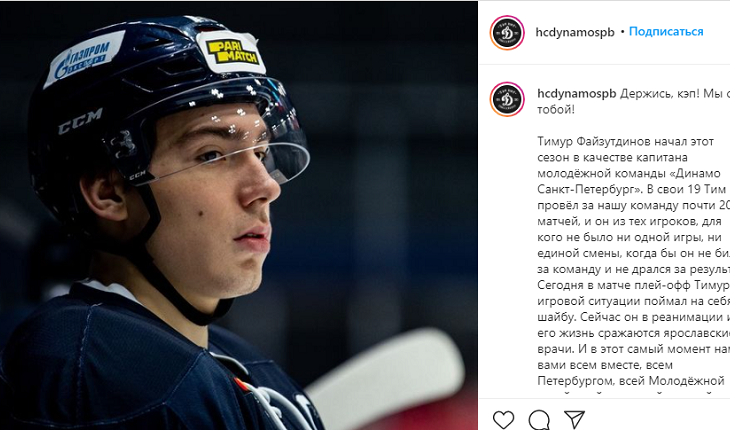This screenshot has width=730, height=430.
Task: Open comments via the speech bubble icon
Action: (x=539, y=419)
